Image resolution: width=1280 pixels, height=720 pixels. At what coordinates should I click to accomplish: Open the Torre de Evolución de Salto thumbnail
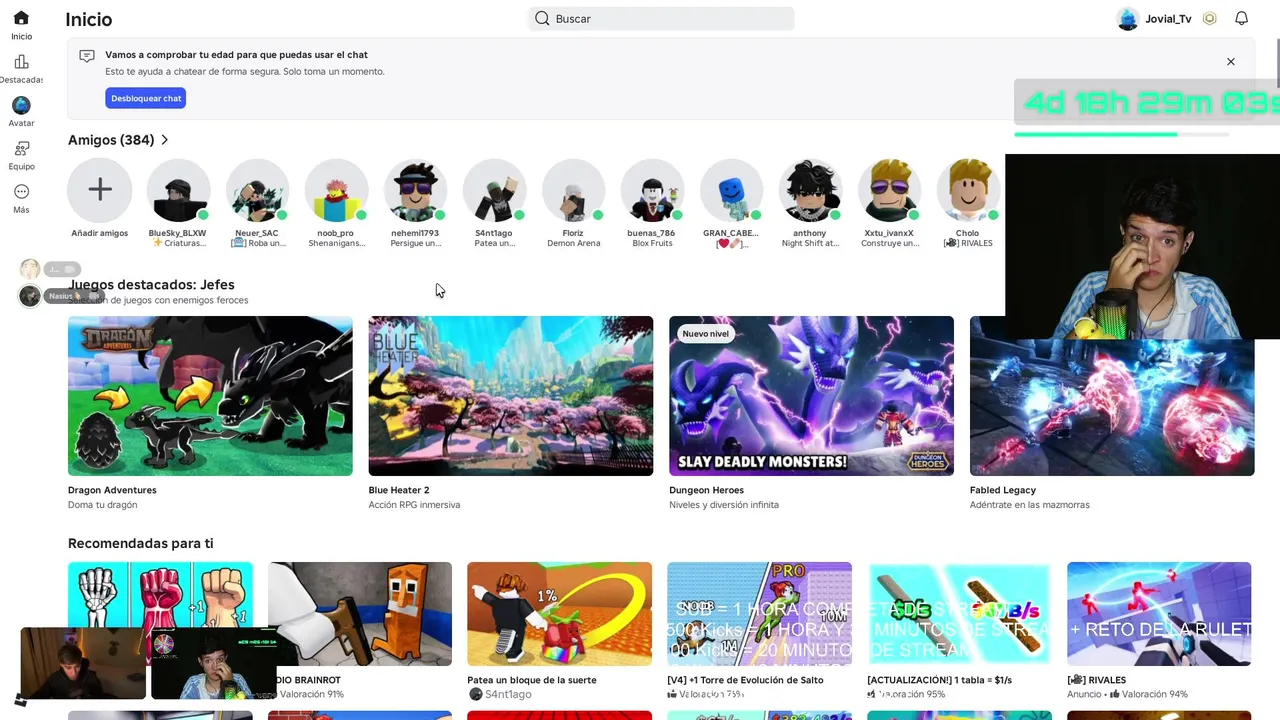759,614
